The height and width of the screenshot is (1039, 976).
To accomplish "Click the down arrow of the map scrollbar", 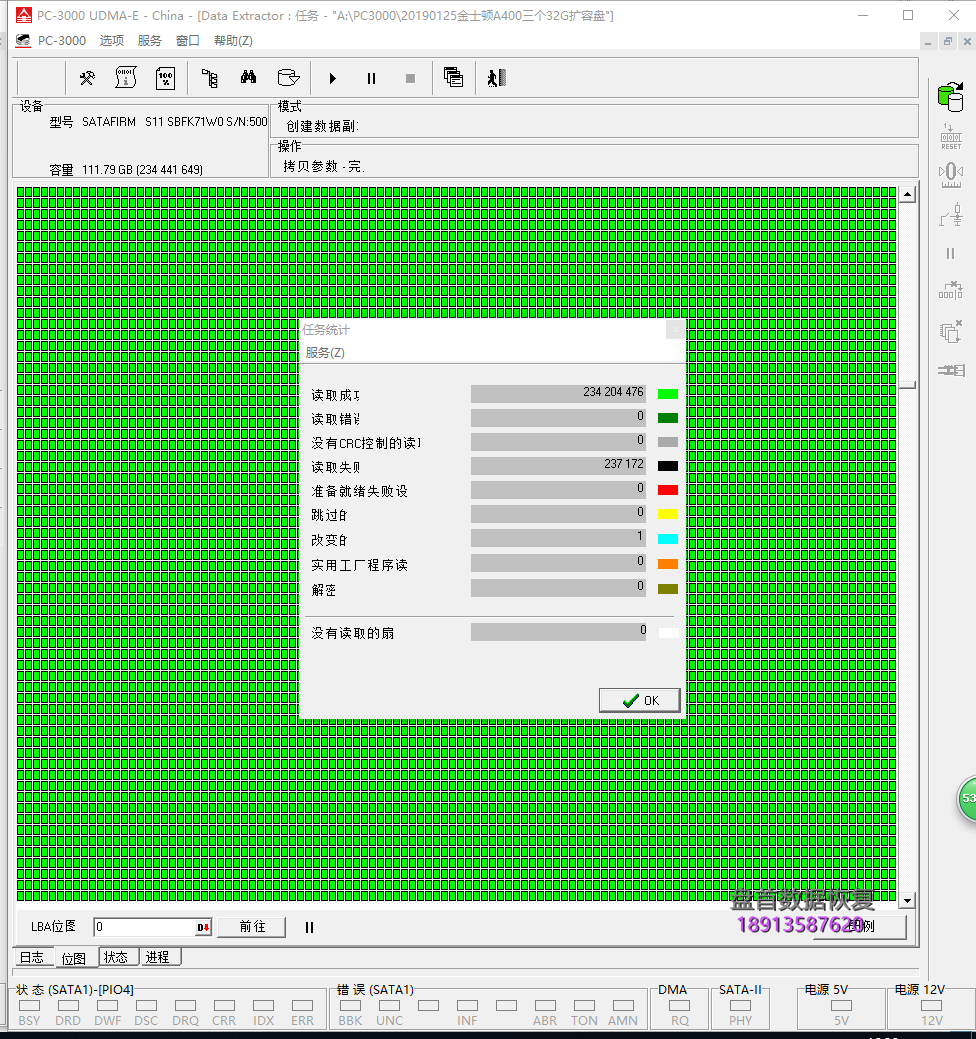I will point(908,901).
